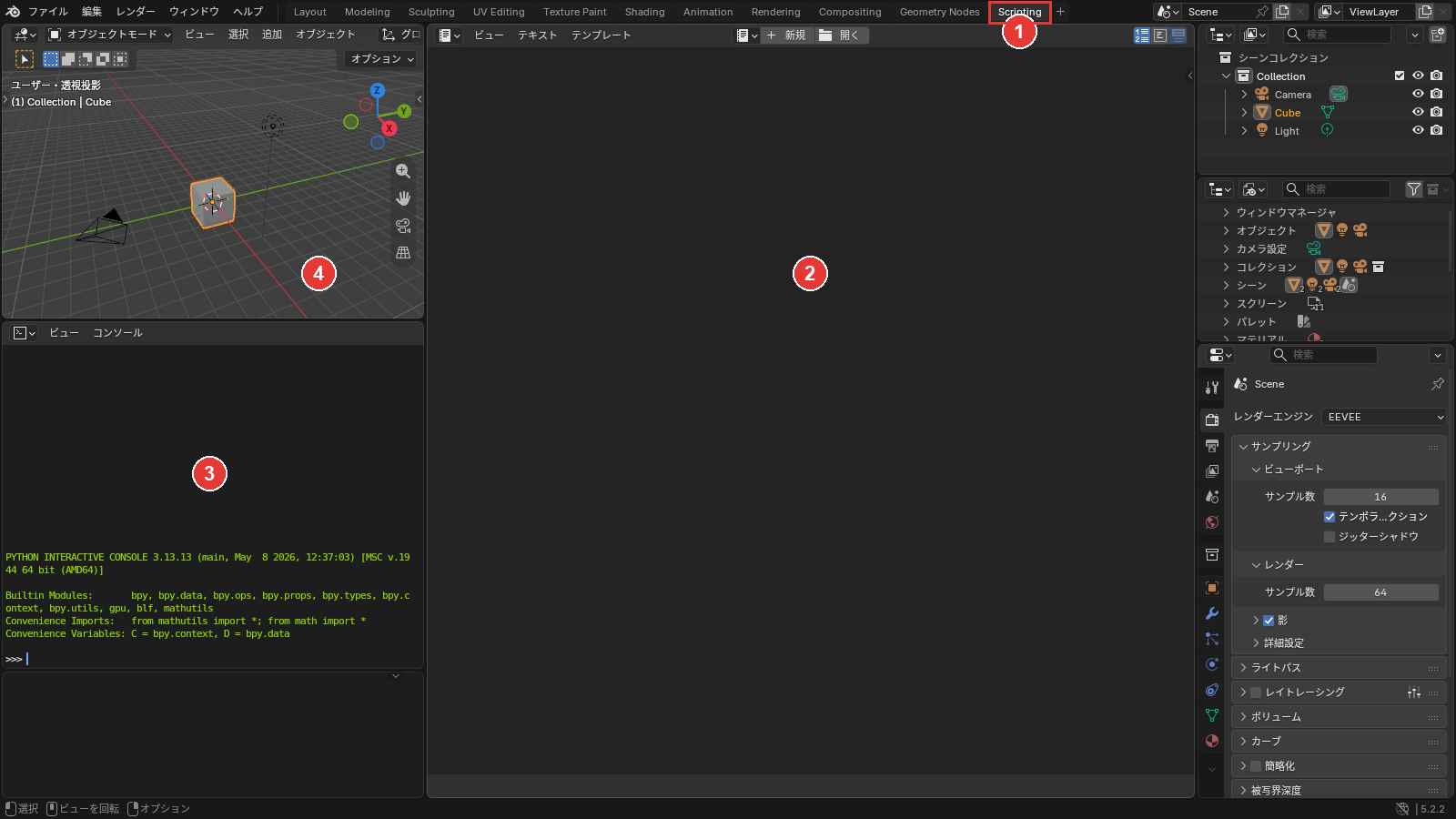1456x819 pixels.
Task: Open the text editor テンプレート menu
Action: pos(601,35)
